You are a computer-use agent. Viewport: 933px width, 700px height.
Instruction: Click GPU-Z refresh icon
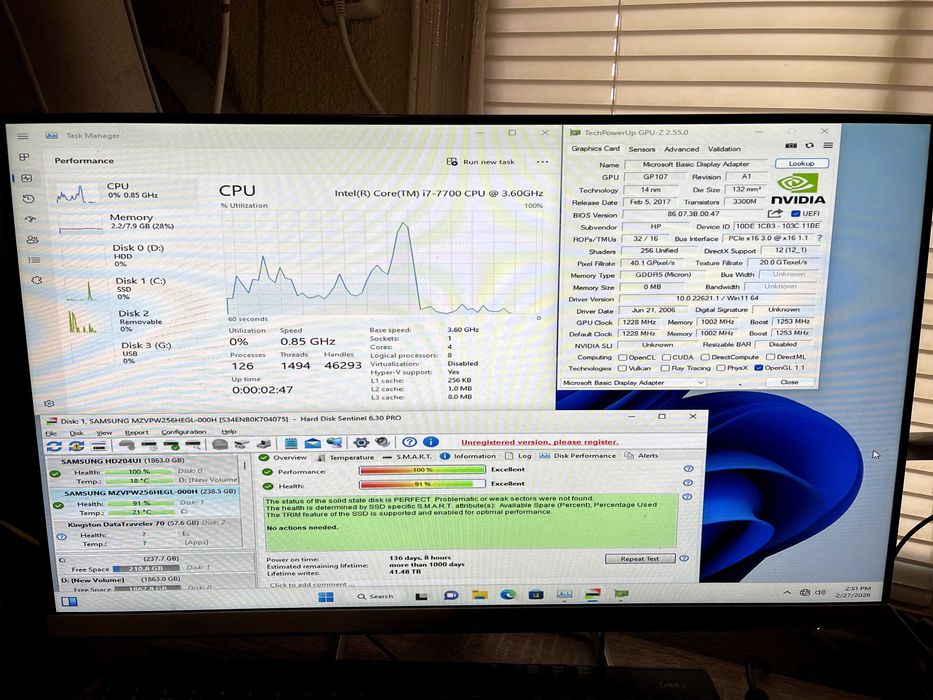coord(809,145)
